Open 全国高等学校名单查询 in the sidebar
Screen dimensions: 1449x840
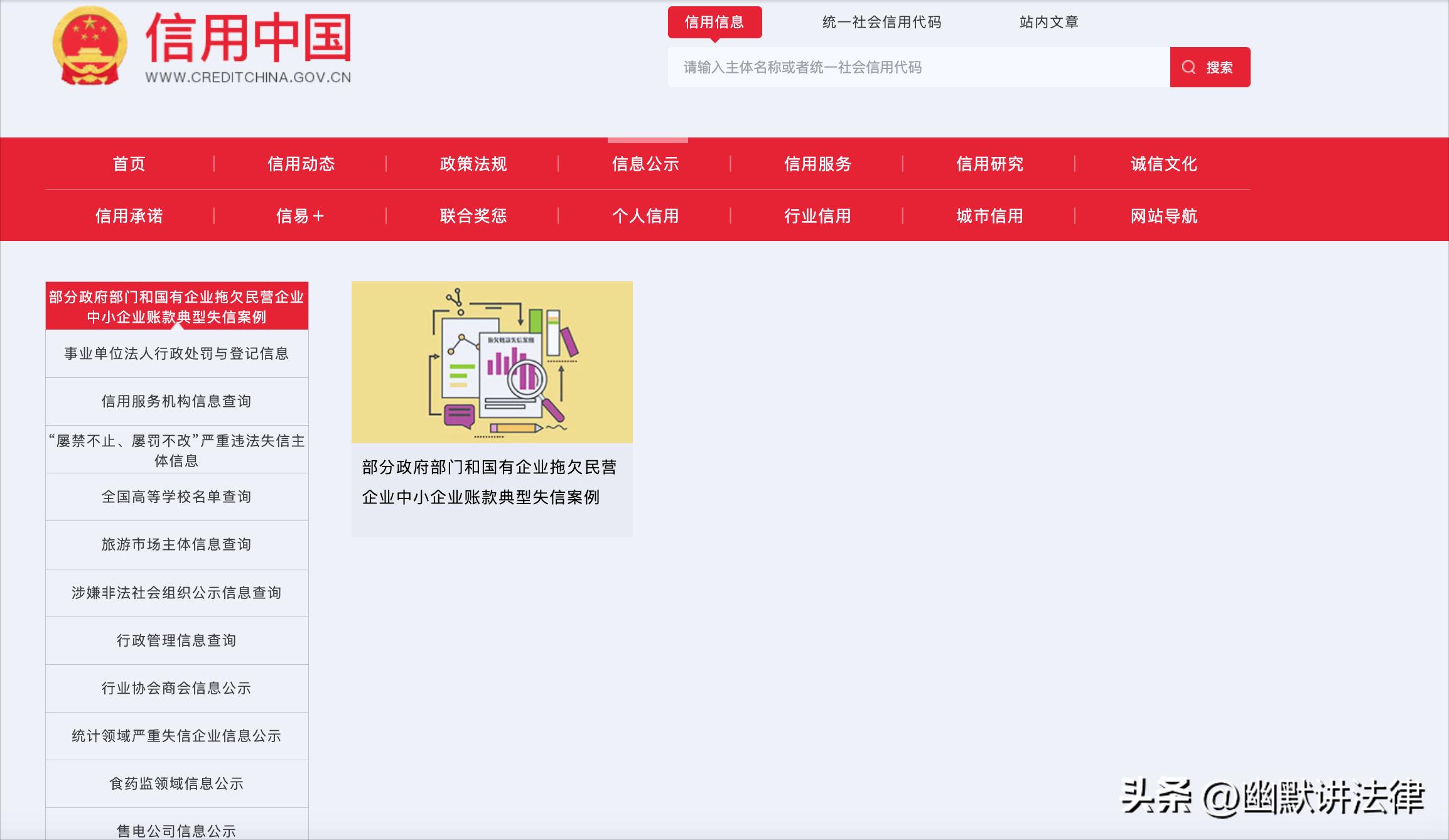[176, 497]
